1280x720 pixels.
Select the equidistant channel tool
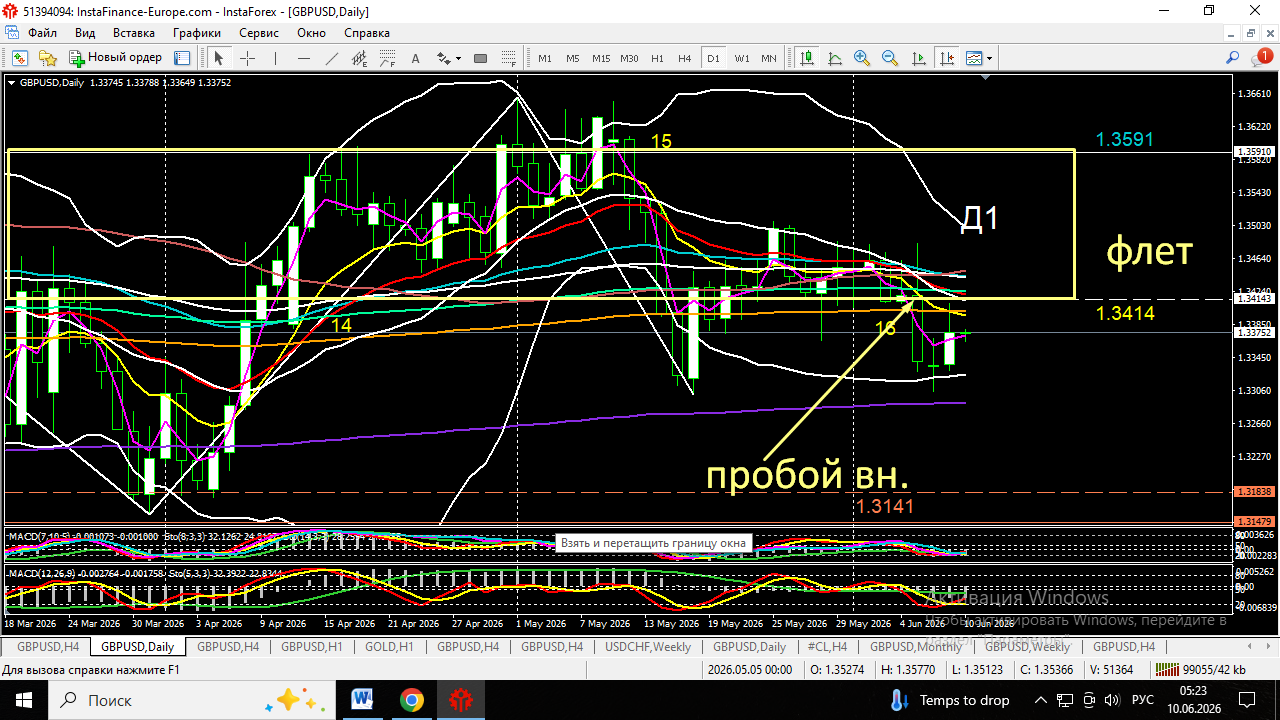click(360, 58)
